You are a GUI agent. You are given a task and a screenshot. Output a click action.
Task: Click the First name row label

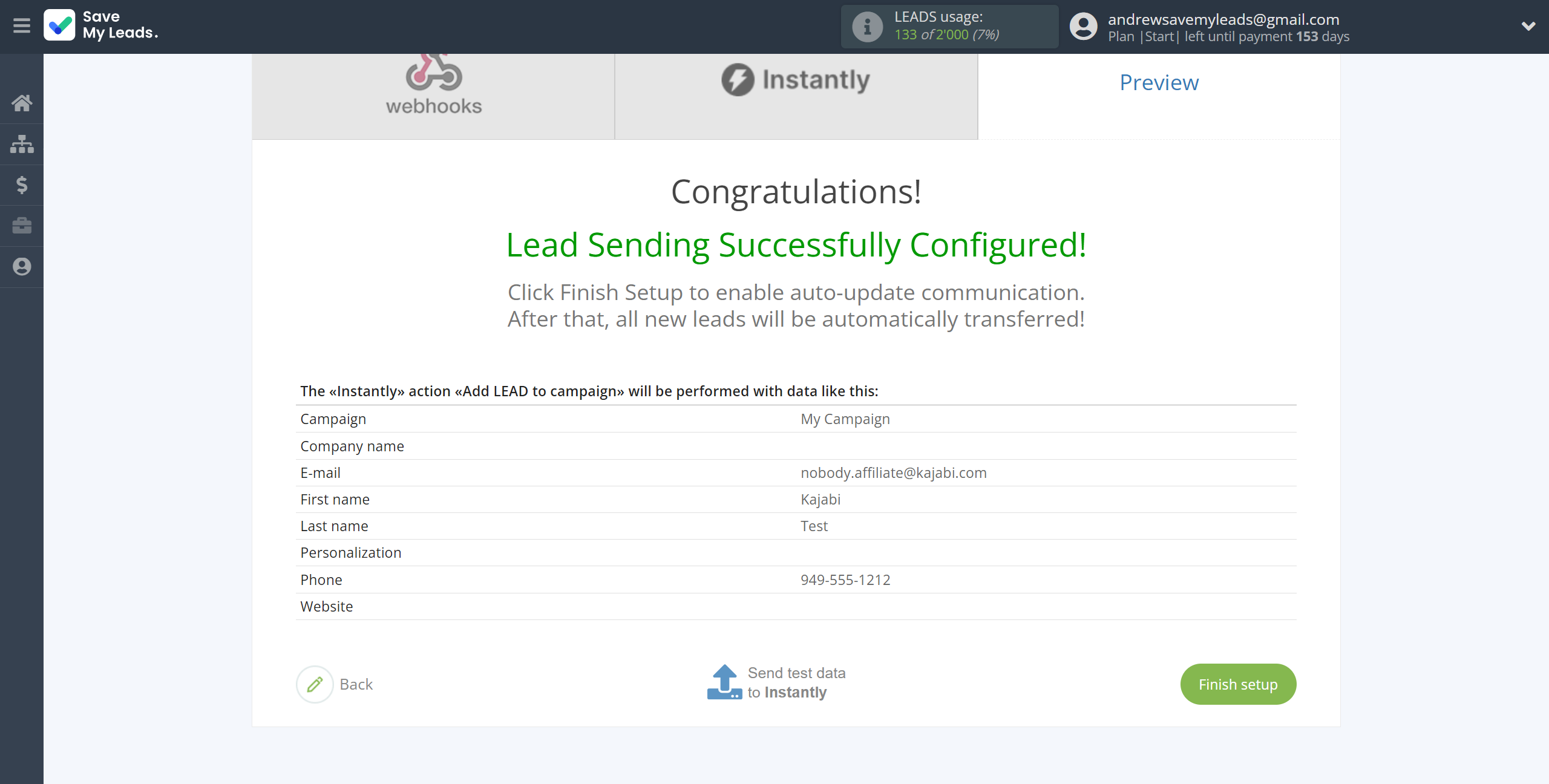(335, 500)
